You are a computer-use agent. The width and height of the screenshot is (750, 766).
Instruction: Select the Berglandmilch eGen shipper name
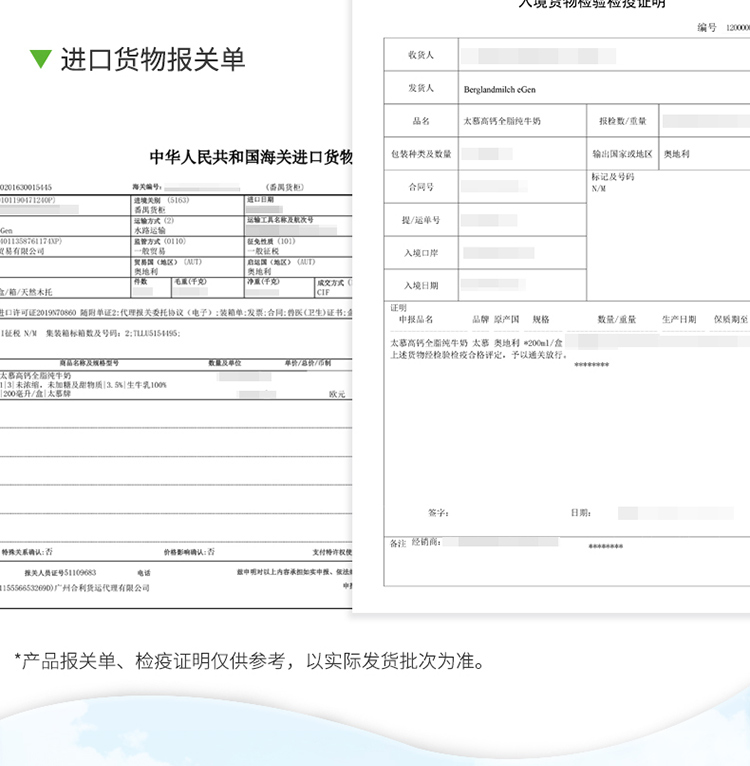click(499, 90)
